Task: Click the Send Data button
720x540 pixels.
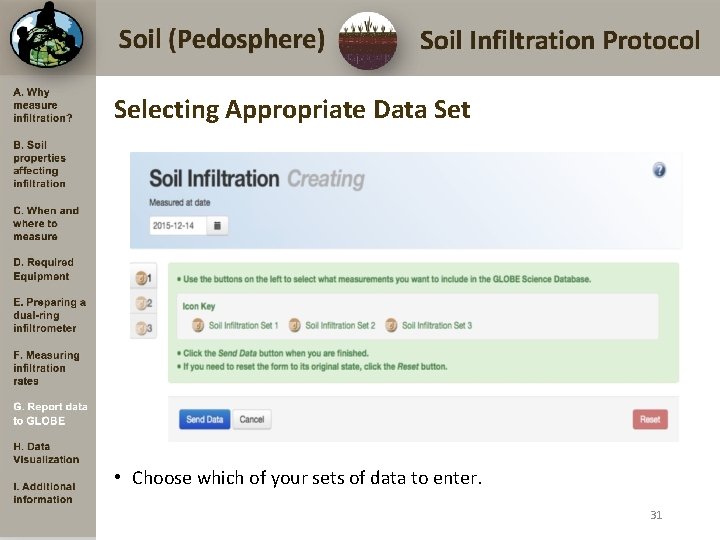Action: (204, 419)
